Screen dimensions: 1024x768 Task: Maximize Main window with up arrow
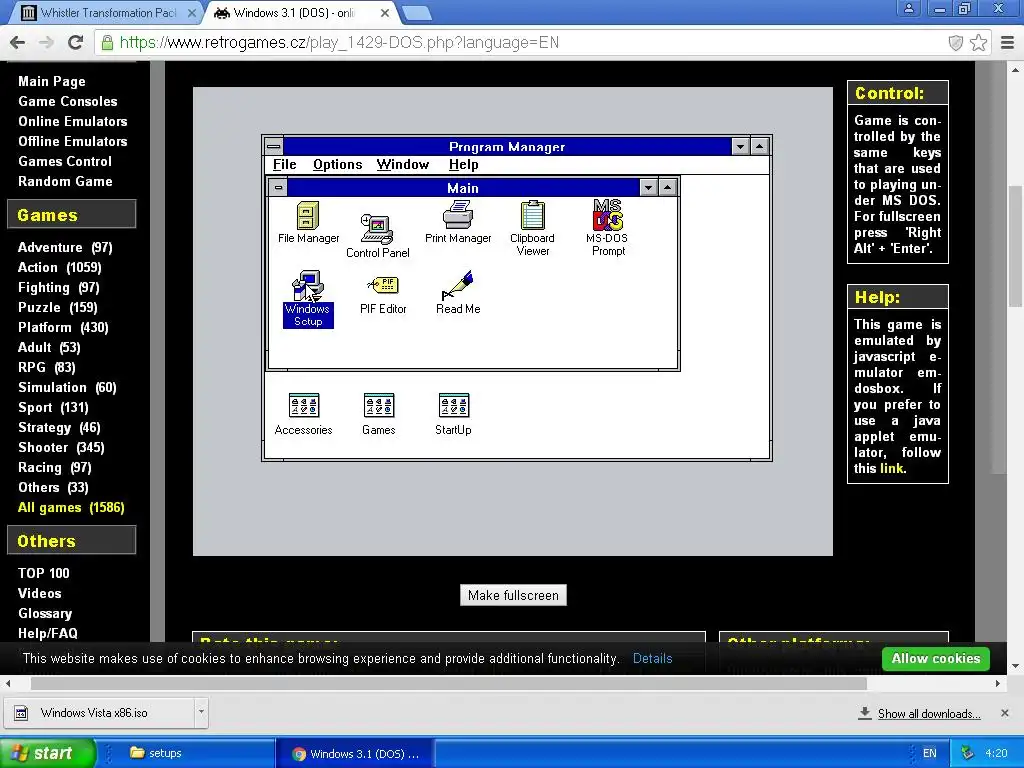point(667,188)
